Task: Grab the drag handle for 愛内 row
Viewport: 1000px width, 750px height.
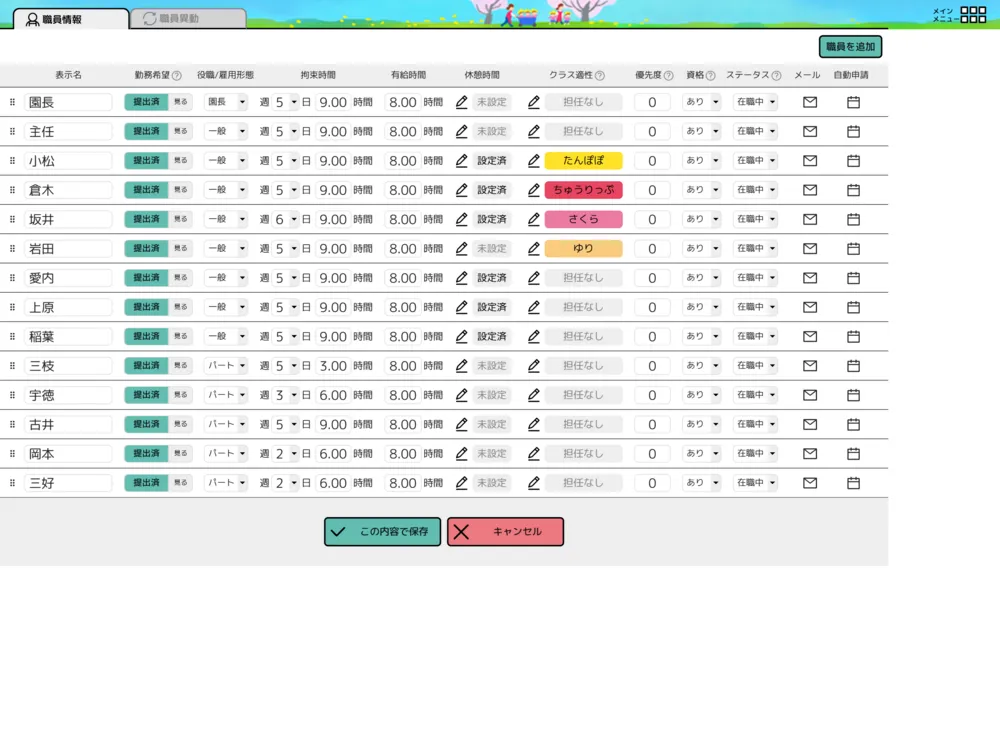Action: tap(12, 278)
